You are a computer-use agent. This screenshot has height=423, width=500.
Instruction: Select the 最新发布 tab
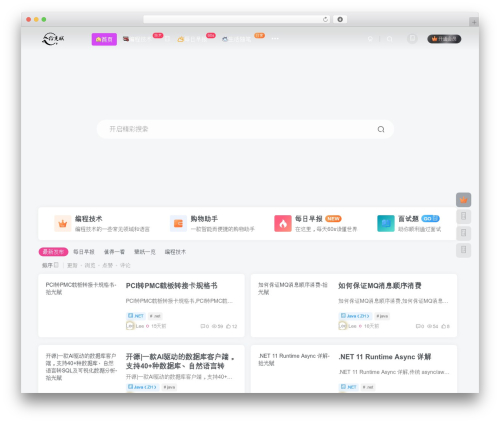coord(53,252)
